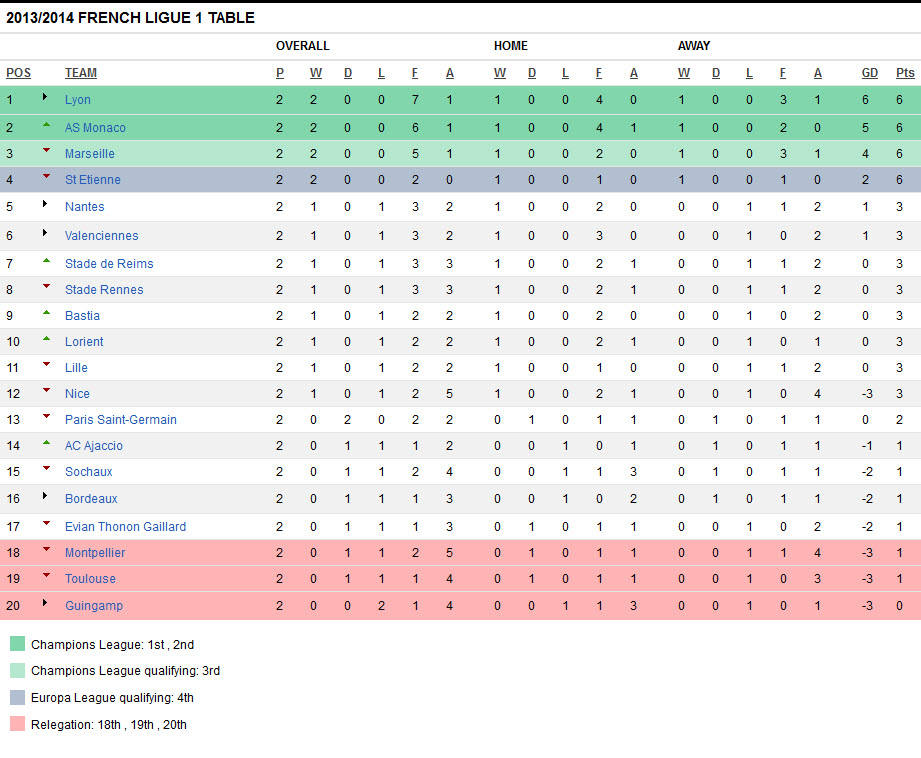Click the black arrow next to Lyon
The width and height of the screenshot is (921, 758).
tap(45, 97)
